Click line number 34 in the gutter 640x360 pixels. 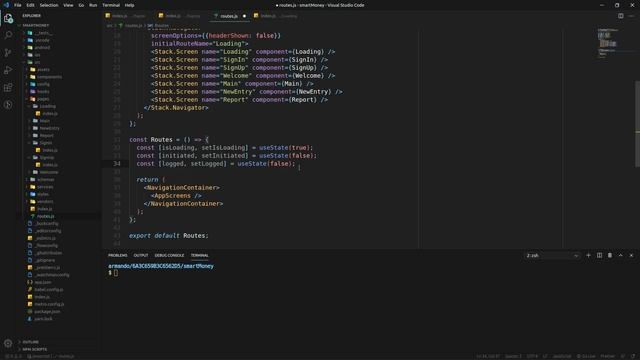point(117,164)
